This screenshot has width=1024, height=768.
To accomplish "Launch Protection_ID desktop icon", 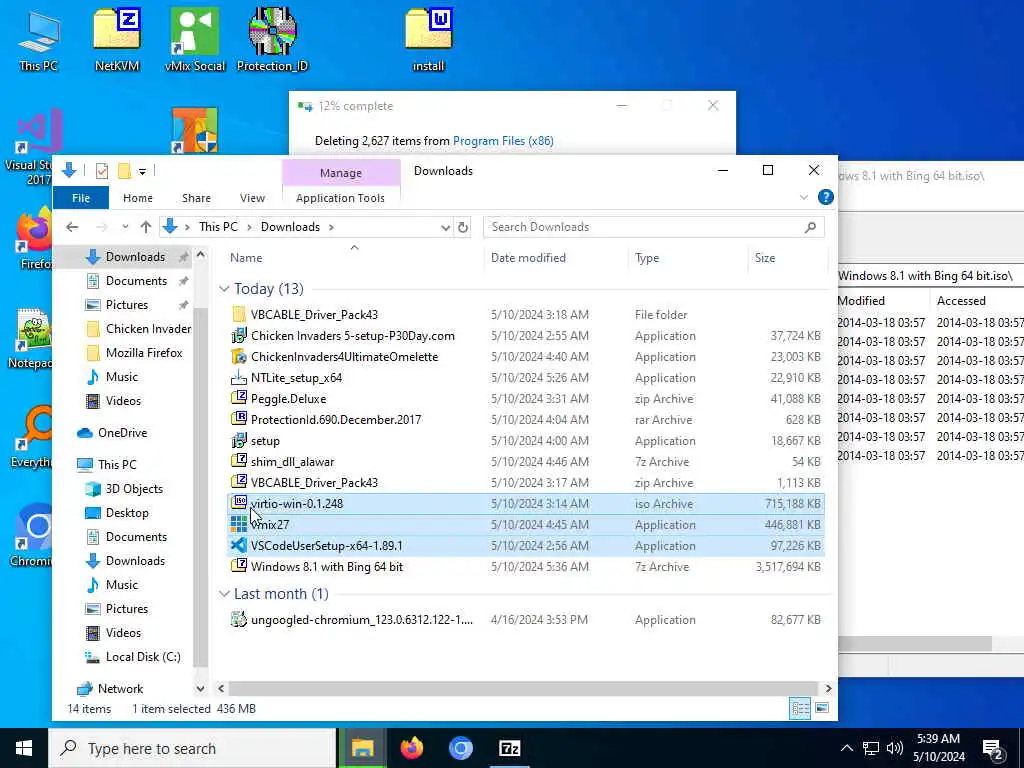I will 272,40.
